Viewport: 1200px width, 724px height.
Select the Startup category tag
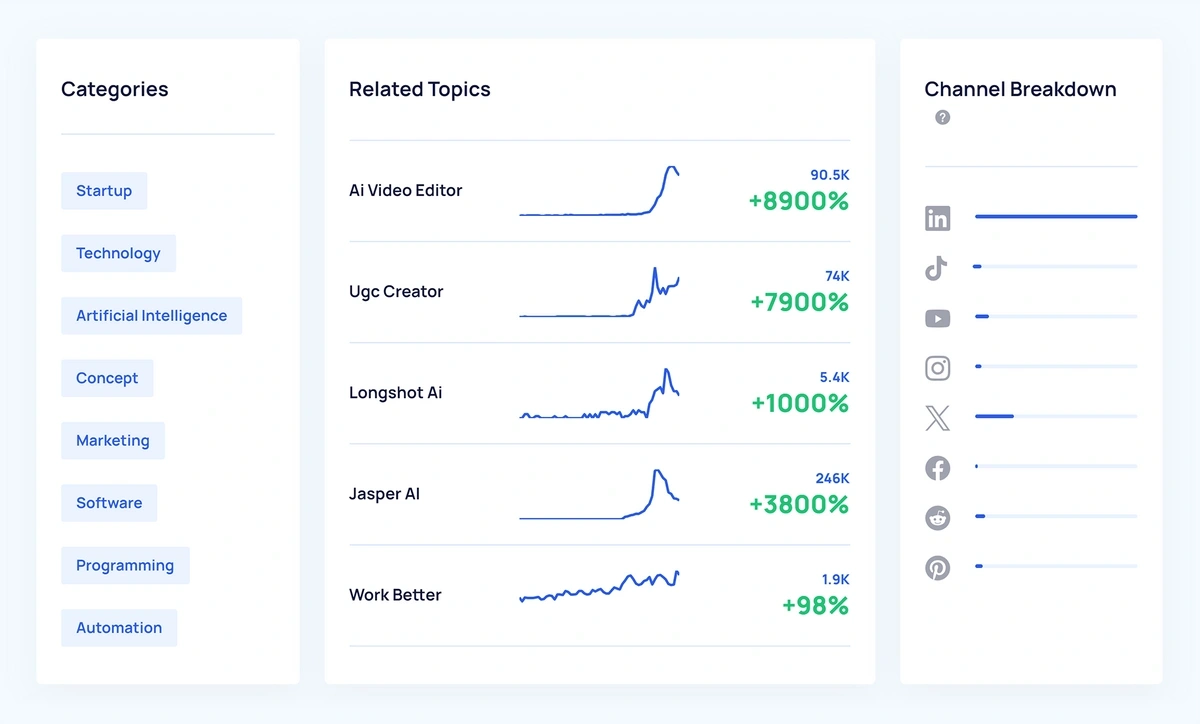[x=104, y=191]
